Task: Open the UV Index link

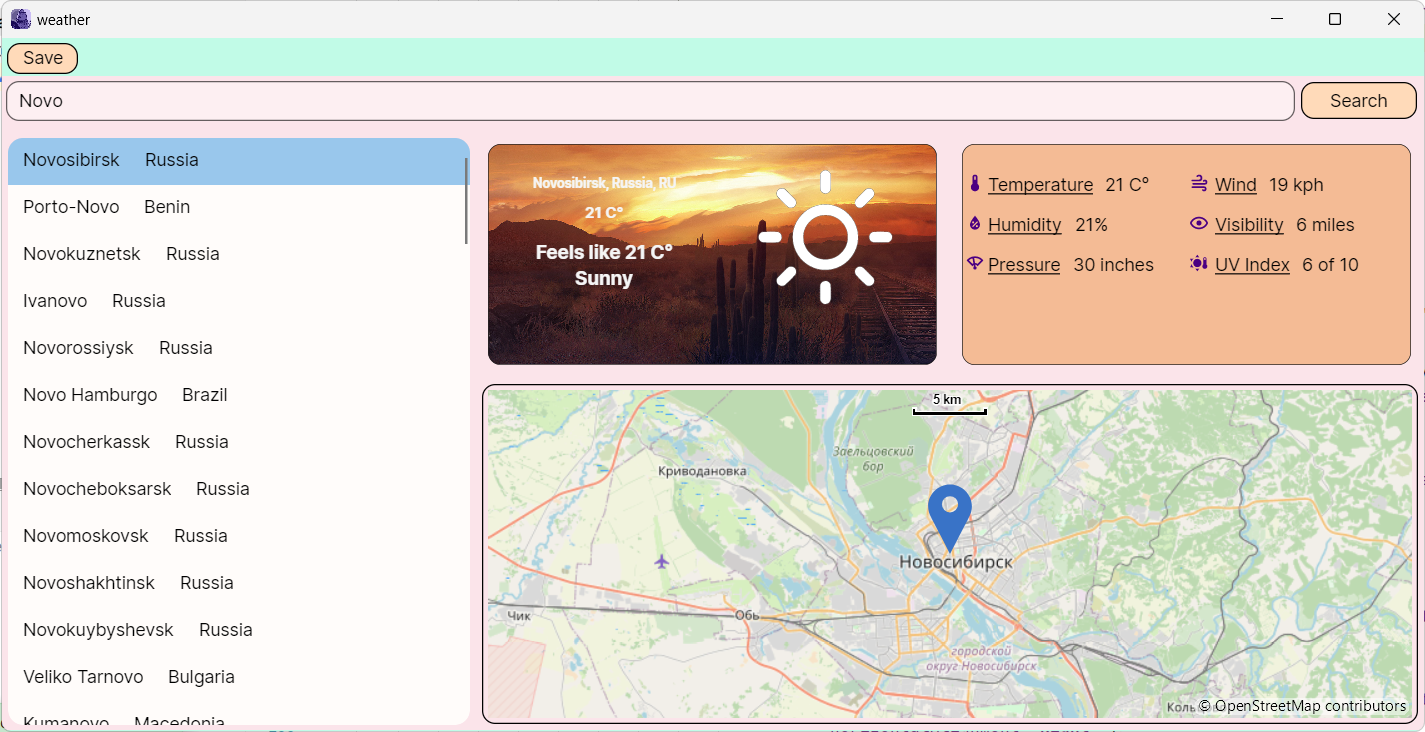Action: 1252,265
